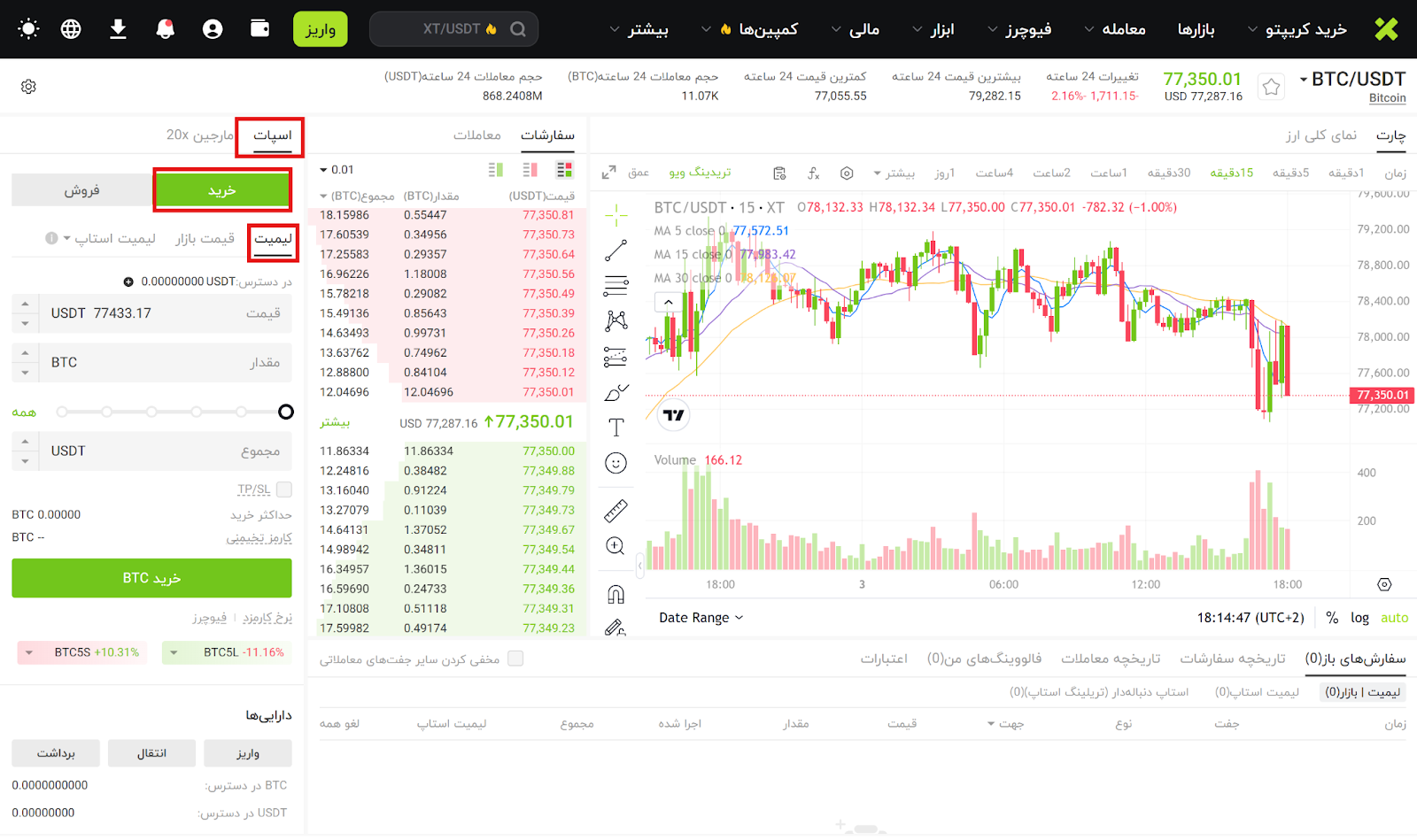Toggle log scale on chart

[1359, 618]
